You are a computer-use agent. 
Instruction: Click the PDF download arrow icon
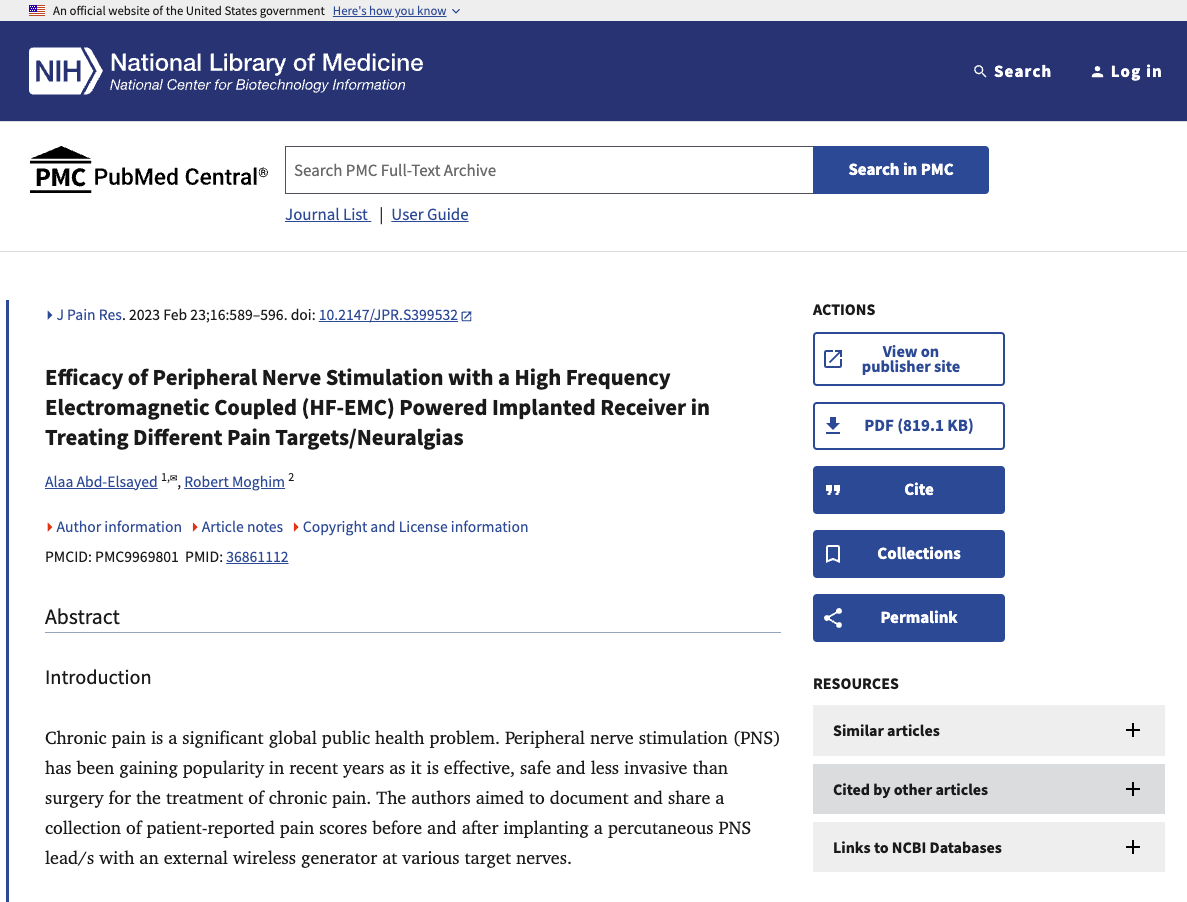point(833,426)
